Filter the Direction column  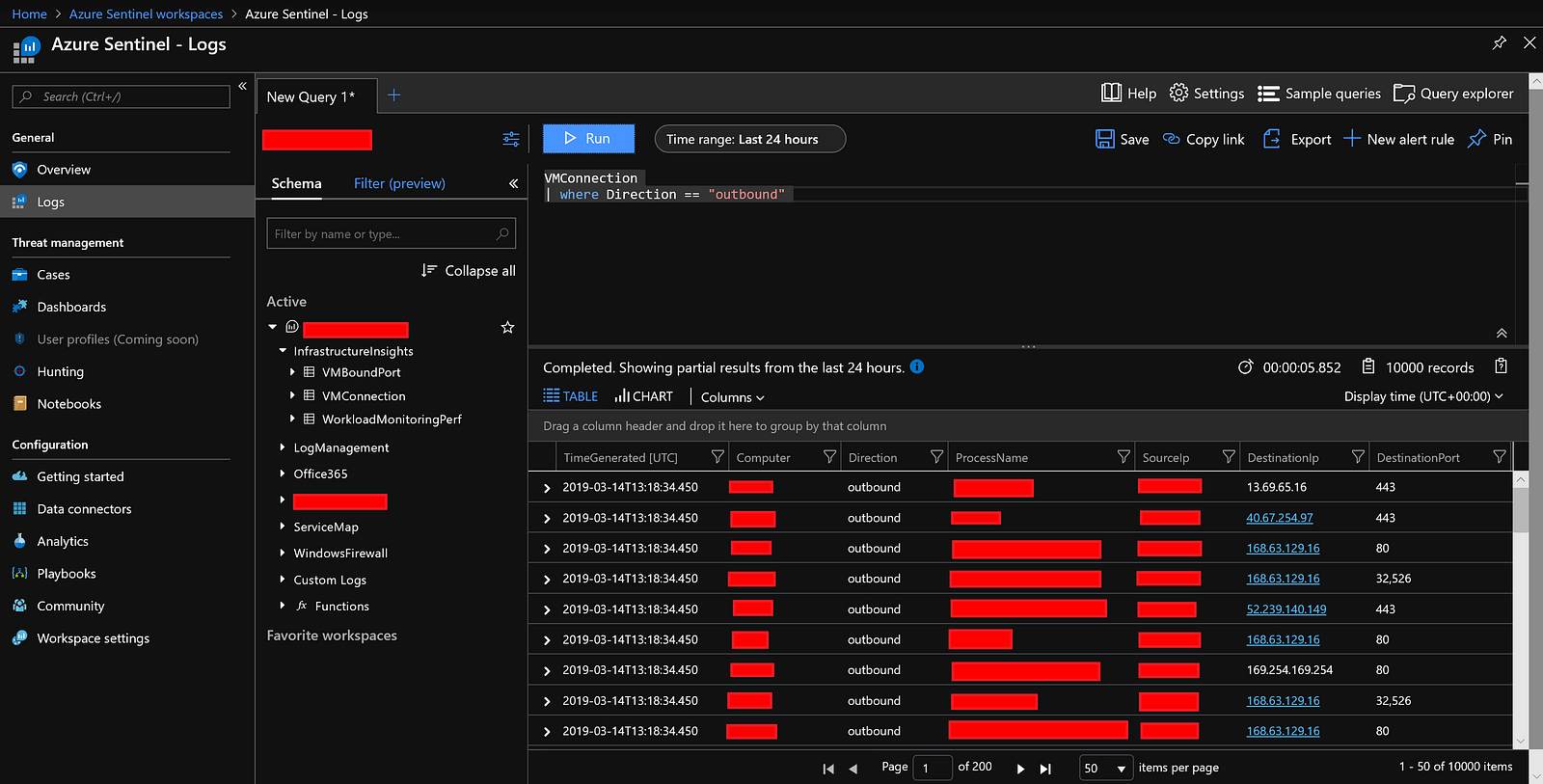point(935,457)
